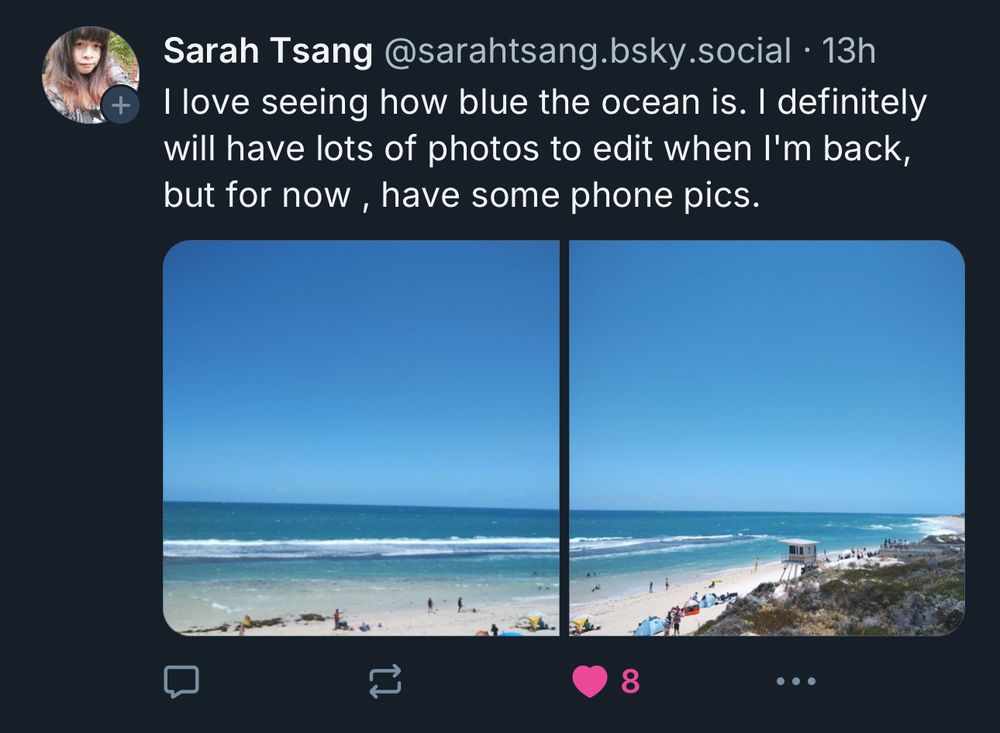Repost this post with the arrows icon
The image size is (1000, 733).
[x=385, y=681]
